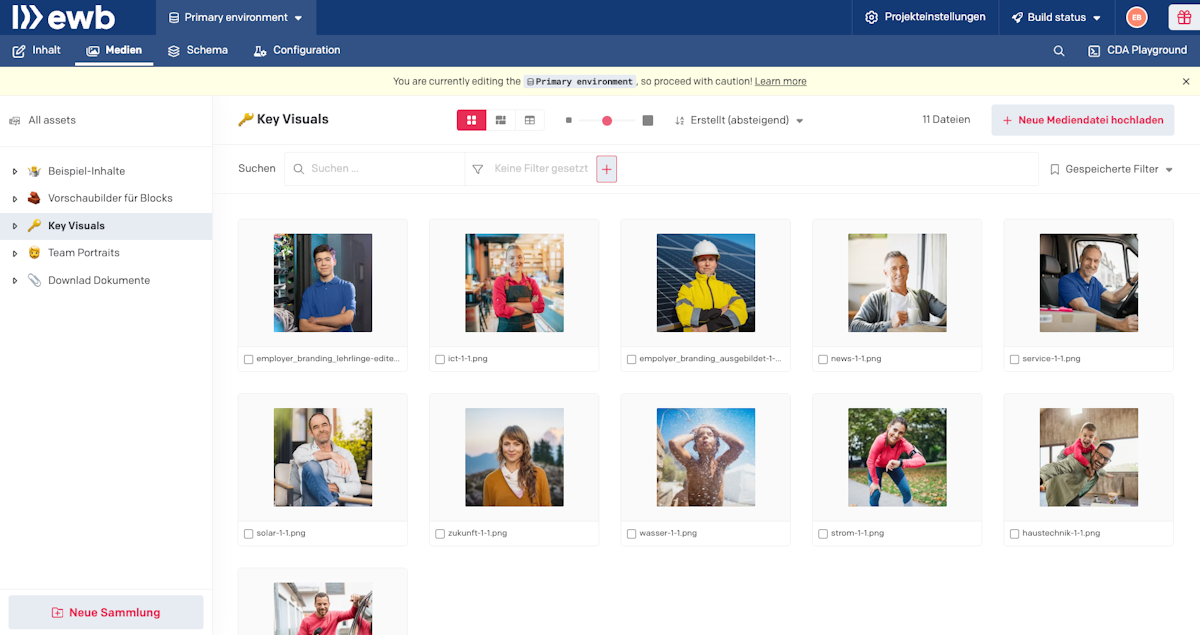1200x635 pixels.
Task: Open the Build status dropdown
Action: [1056, 17]
